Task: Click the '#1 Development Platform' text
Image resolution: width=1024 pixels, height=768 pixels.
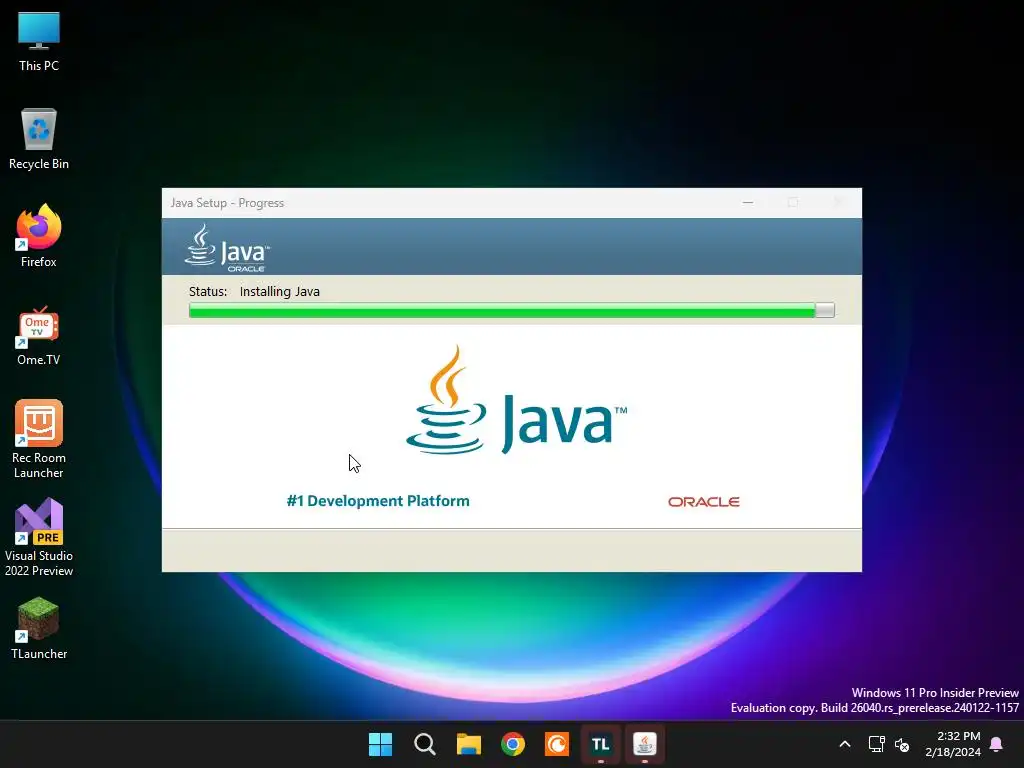Action: coord(377,501)
